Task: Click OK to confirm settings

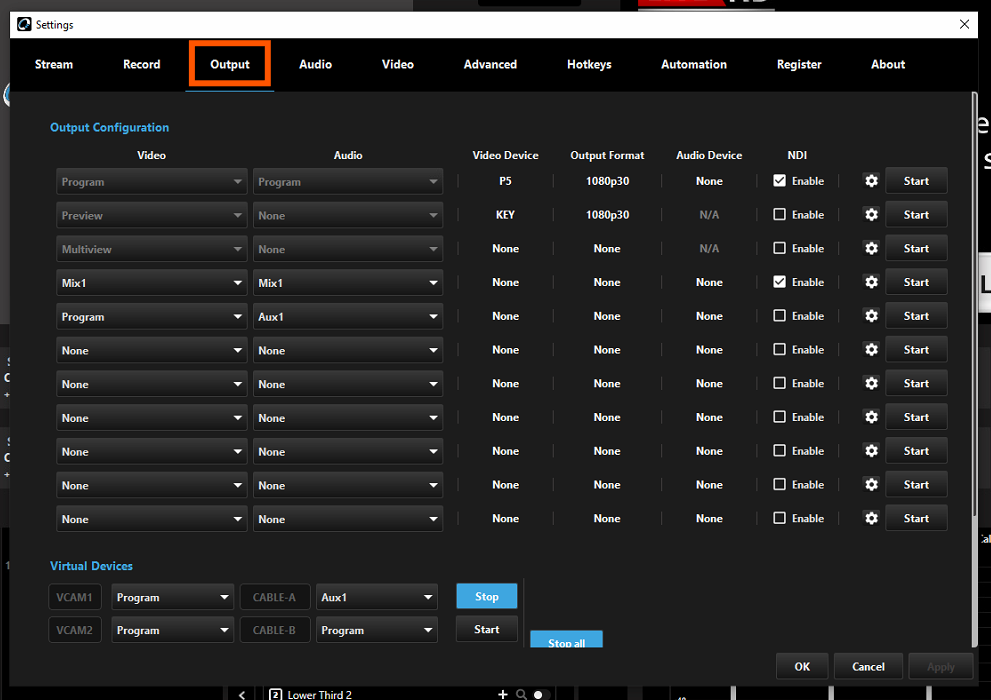Action: (x=802, y=666)
